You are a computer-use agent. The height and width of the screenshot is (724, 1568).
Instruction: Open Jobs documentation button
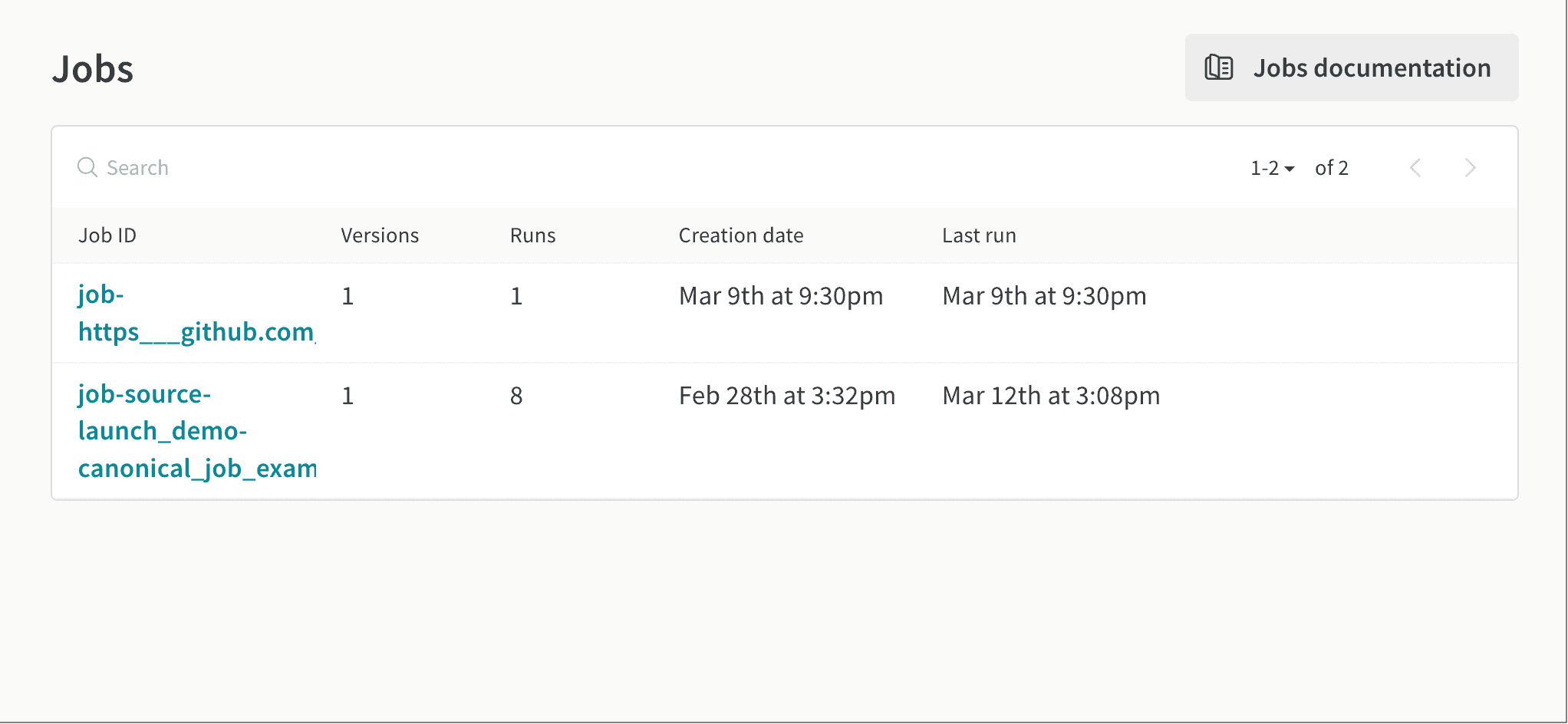coord(1352,67)
